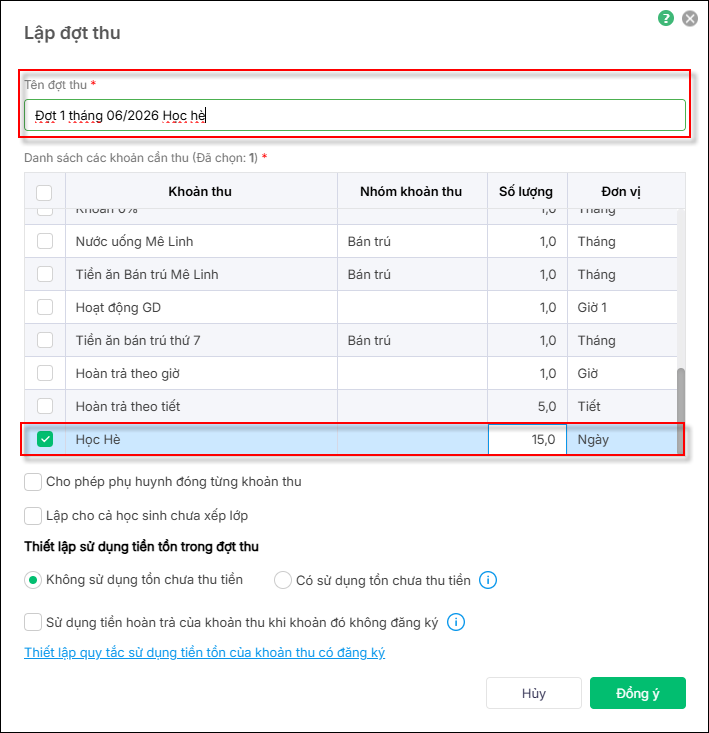Click info icon beside Có sử dụng tồn
Viewport: 709px width, 733px height.
488,580
